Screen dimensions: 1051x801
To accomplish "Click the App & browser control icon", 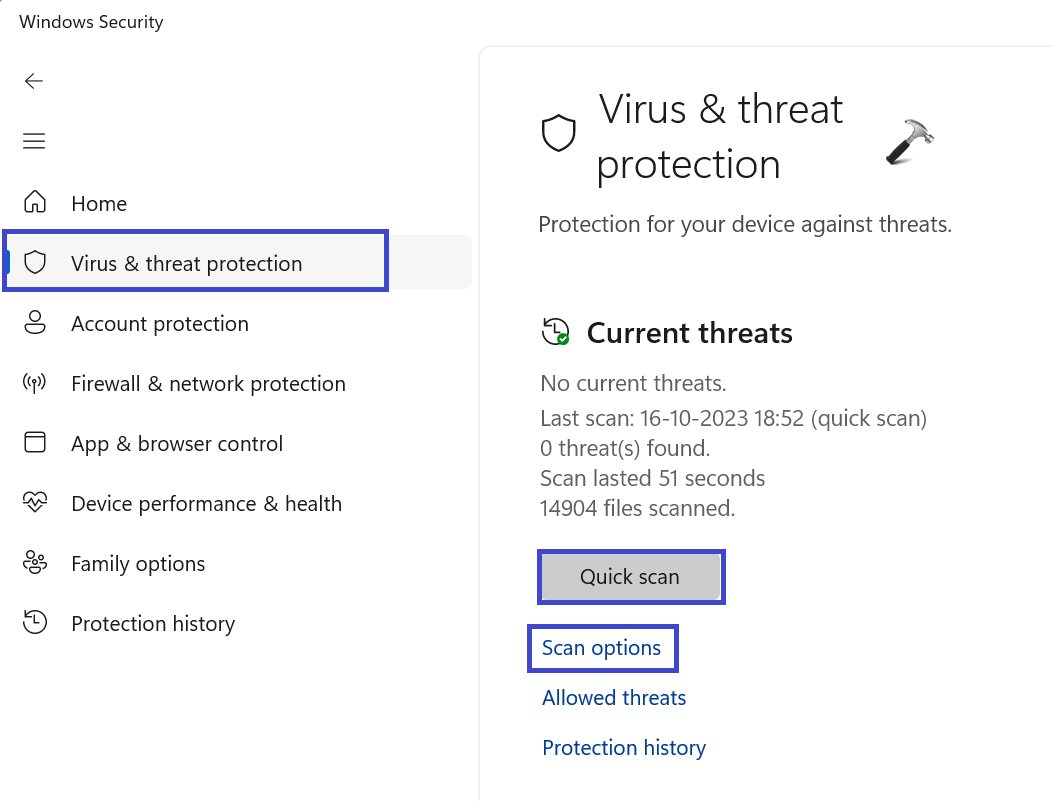I will (35, 443).
